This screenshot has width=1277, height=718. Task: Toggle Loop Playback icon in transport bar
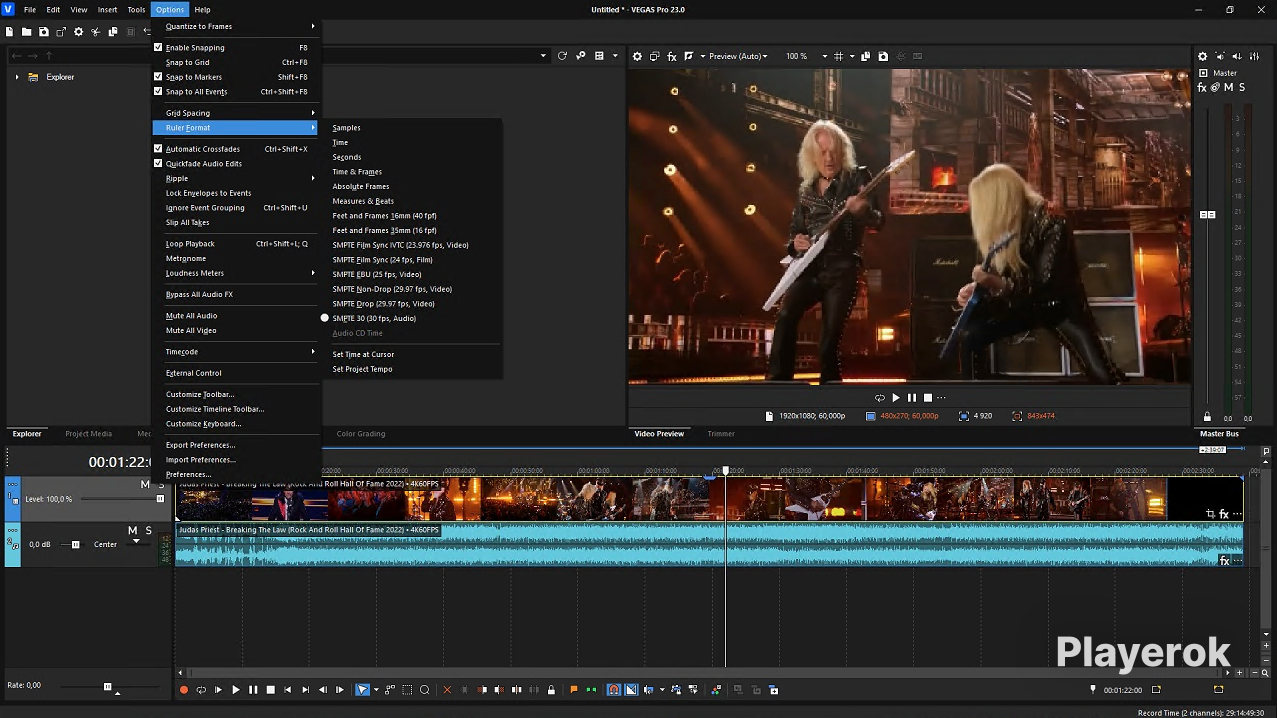click(x=201, y=690)
